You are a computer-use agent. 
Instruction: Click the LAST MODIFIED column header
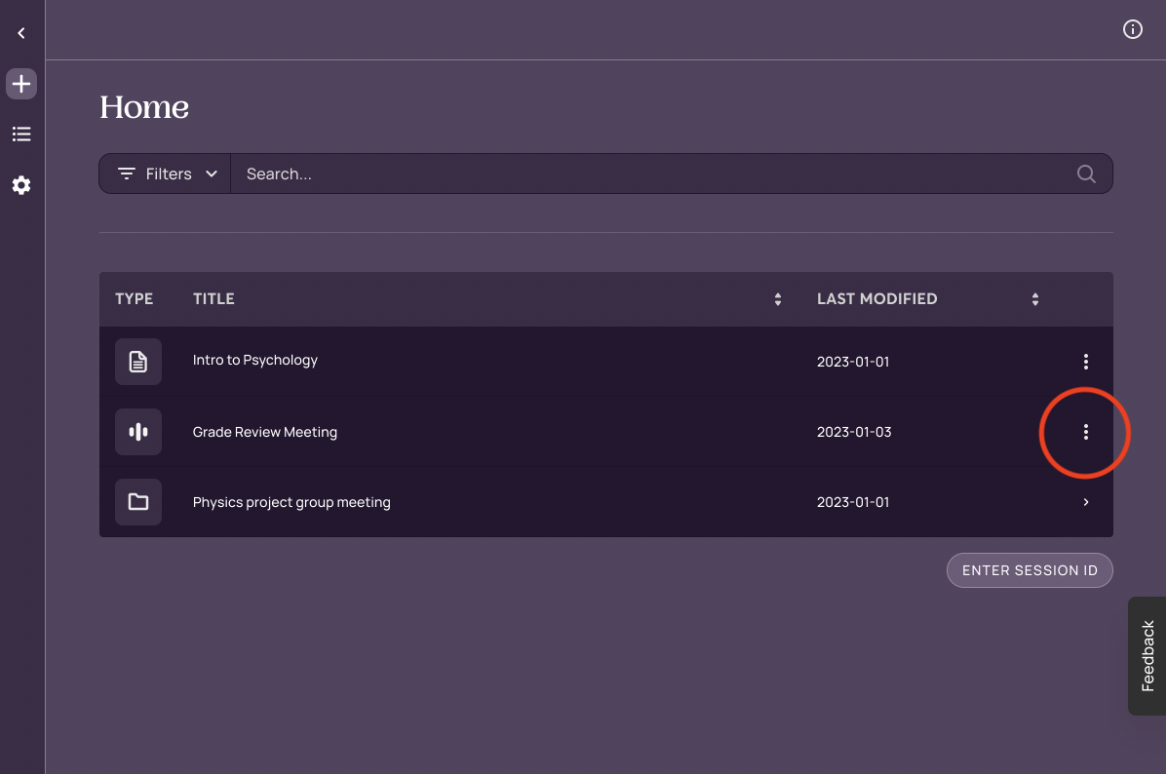pyautogui.click(x=877, y=299)
